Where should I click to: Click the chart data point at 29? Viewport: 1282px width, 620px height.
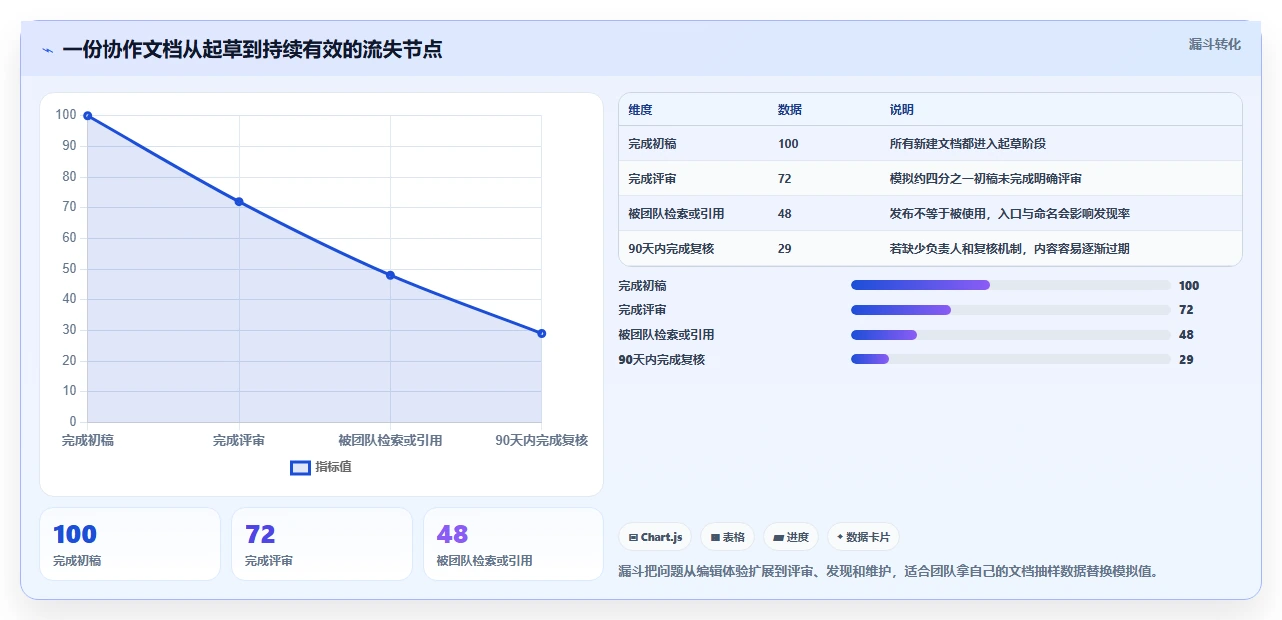[541, 333]
